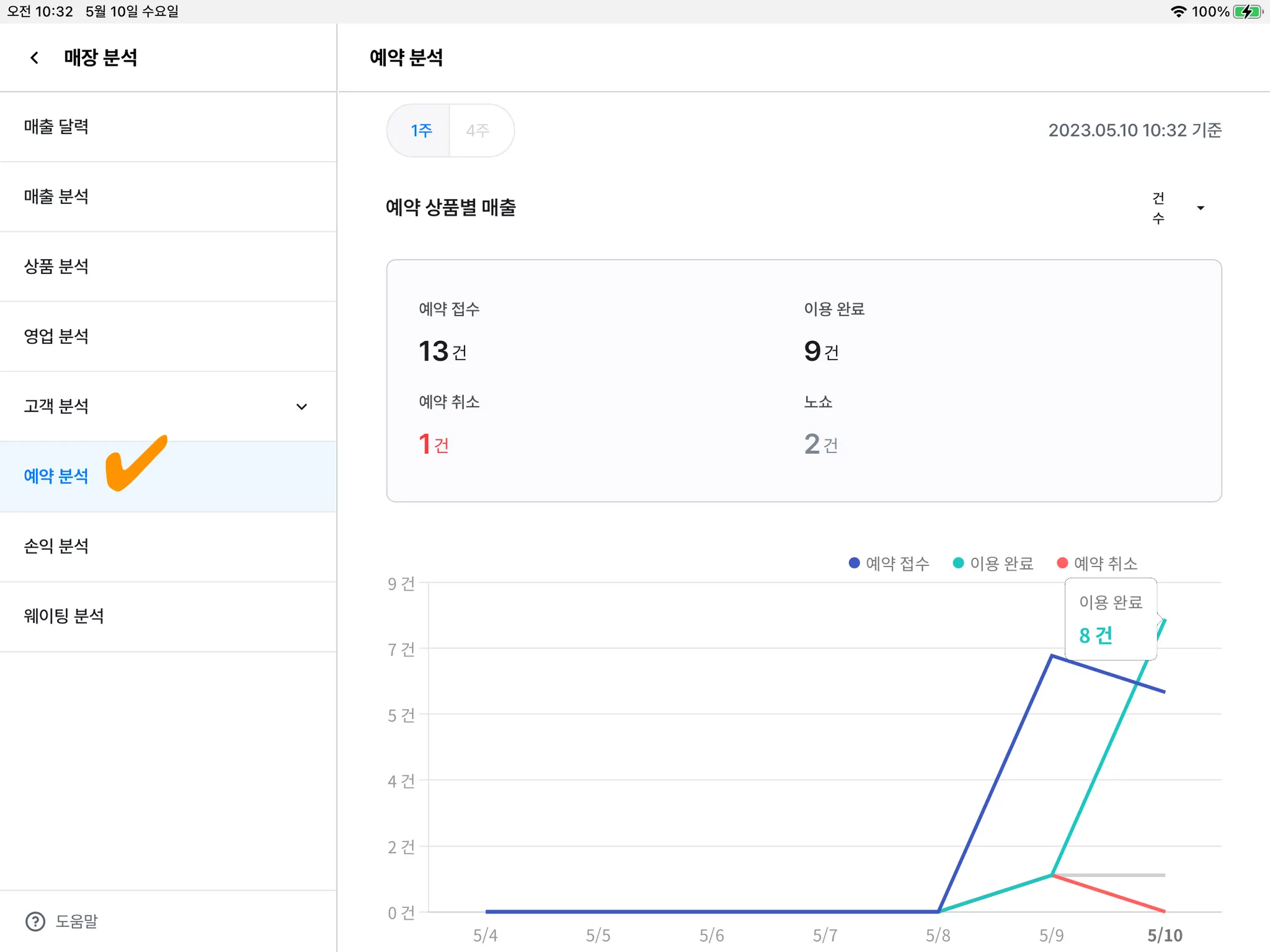Tap the 5/10 date label on chart

point(1165,935)
